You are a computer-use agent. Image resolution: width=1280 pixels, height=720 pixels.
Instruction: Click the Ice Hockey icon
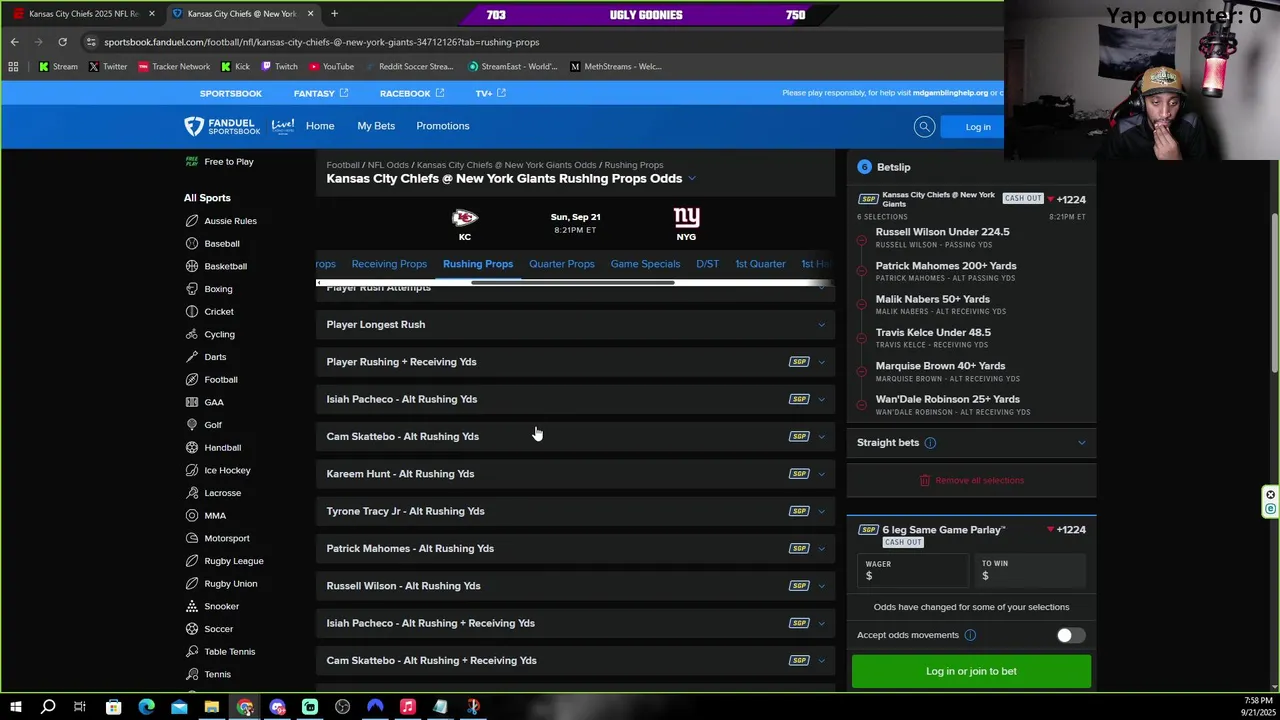pyautogui.click(x=191, y=470)
